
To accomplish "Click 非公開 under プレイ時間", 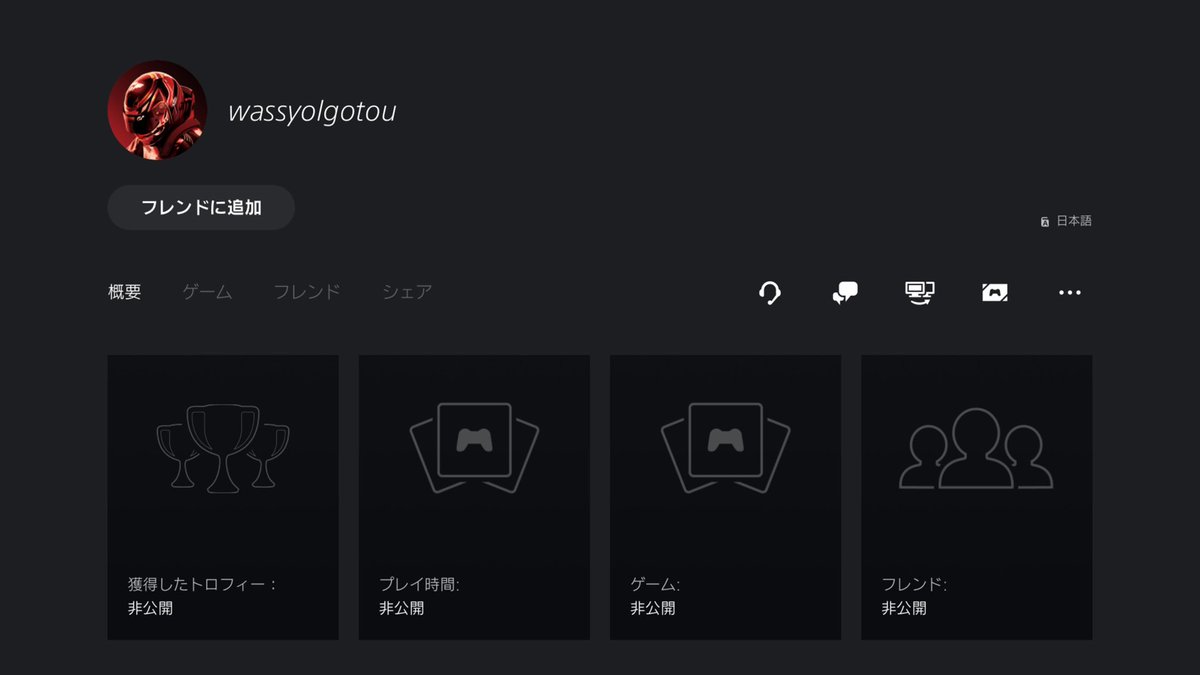I will [401, 608].
